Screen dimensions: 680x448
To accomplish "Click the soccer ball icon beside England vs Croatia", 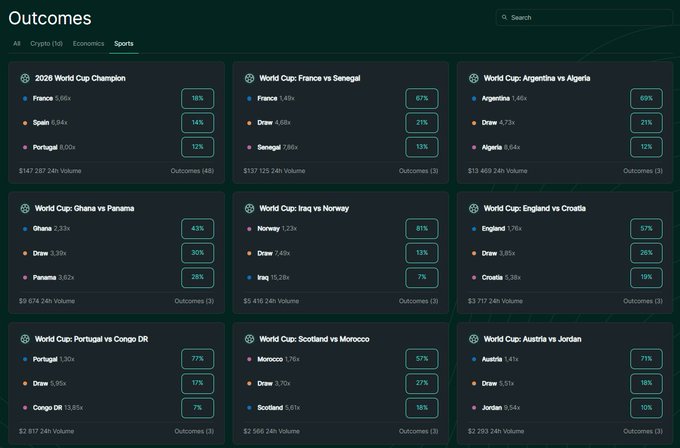I will click(474, 208).
